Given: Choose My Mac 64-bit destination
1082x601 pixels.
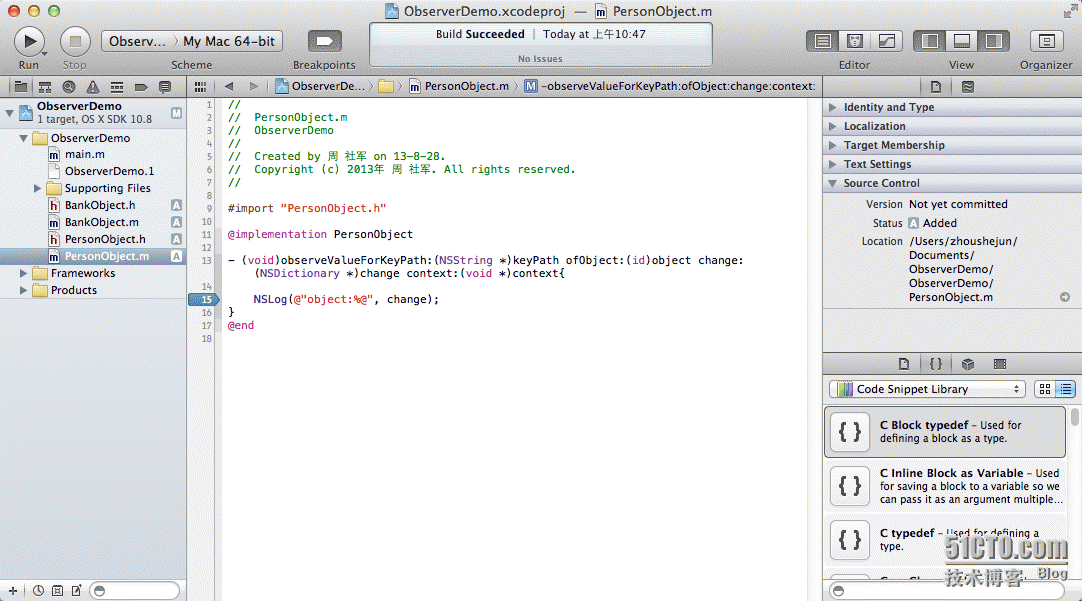Looking at the screenshot, I should (x=229, y=41).
